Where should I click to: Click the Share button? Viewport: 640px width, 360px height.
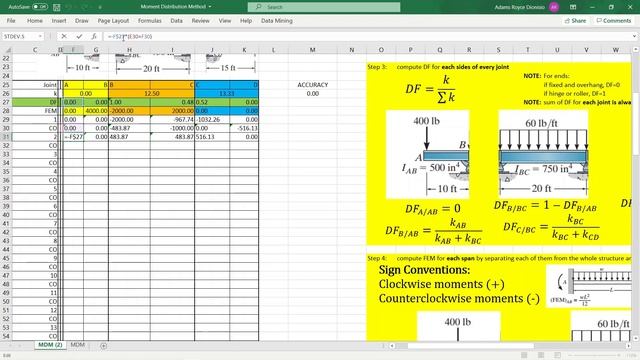tap(576, 20)
